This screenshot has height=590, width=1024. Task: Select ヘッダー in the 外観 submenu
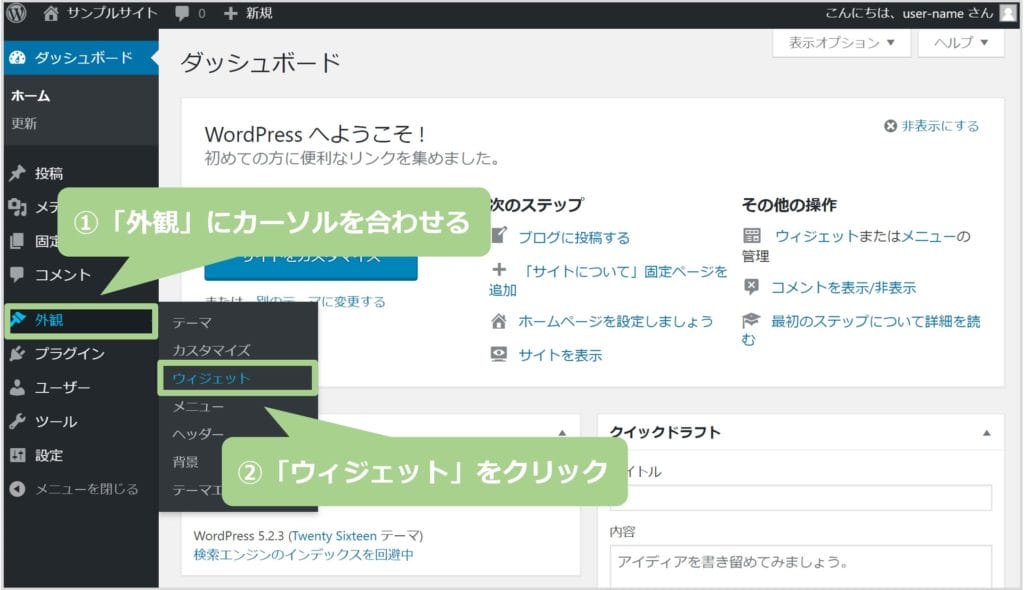click(x=199, y=434)
